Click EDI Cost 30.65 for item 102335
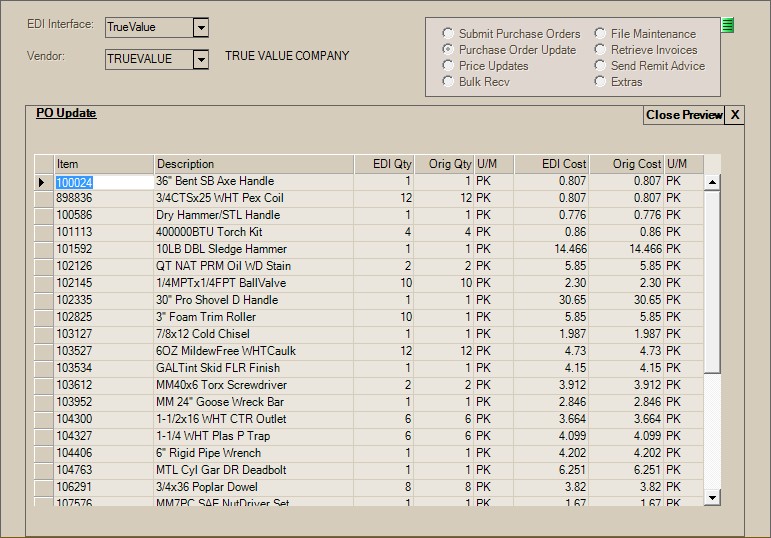771x538 pixels. tap(573, 300)
